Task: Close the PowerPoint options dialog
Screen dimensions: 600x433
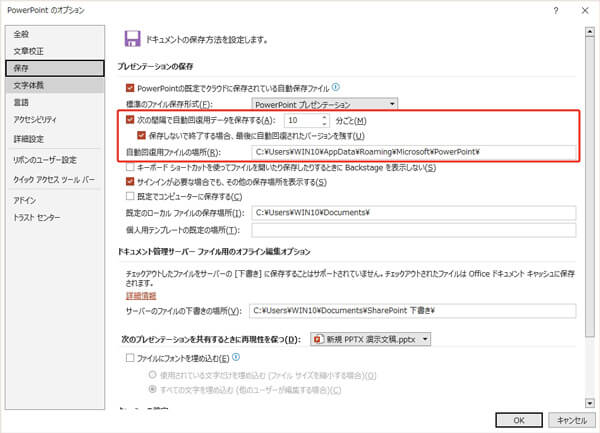Action: click(x=585, y=11)
